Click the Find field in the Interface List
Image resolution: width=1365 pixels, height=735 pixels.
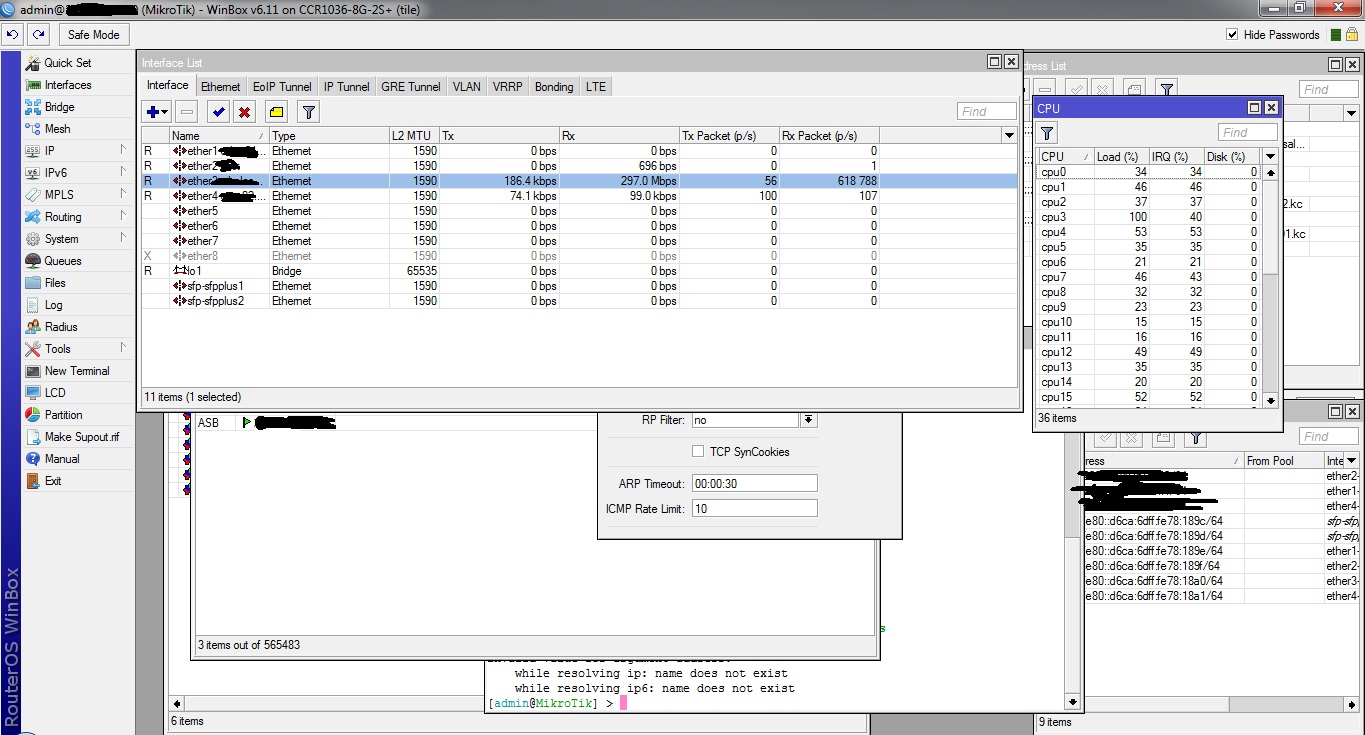(x=986, y=111)
